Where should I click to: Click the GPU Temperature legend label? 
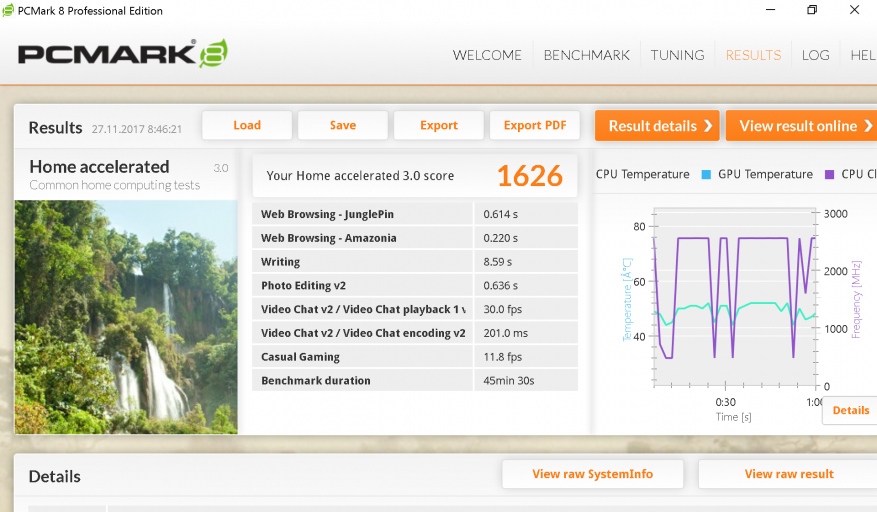click(x=765, y=174)
